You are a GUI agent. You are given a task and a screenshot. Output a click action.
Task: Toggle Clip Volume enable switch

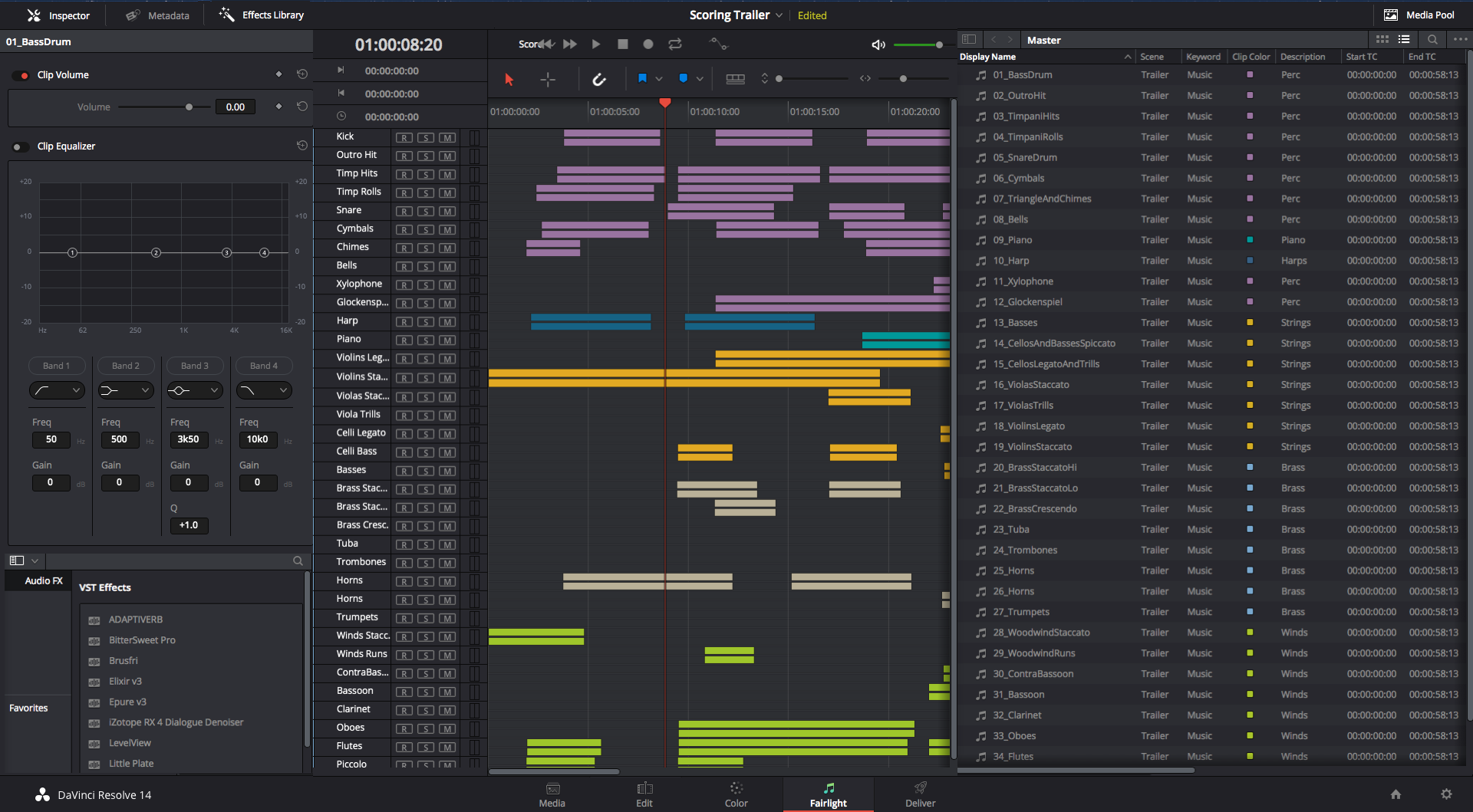point(21,75)
